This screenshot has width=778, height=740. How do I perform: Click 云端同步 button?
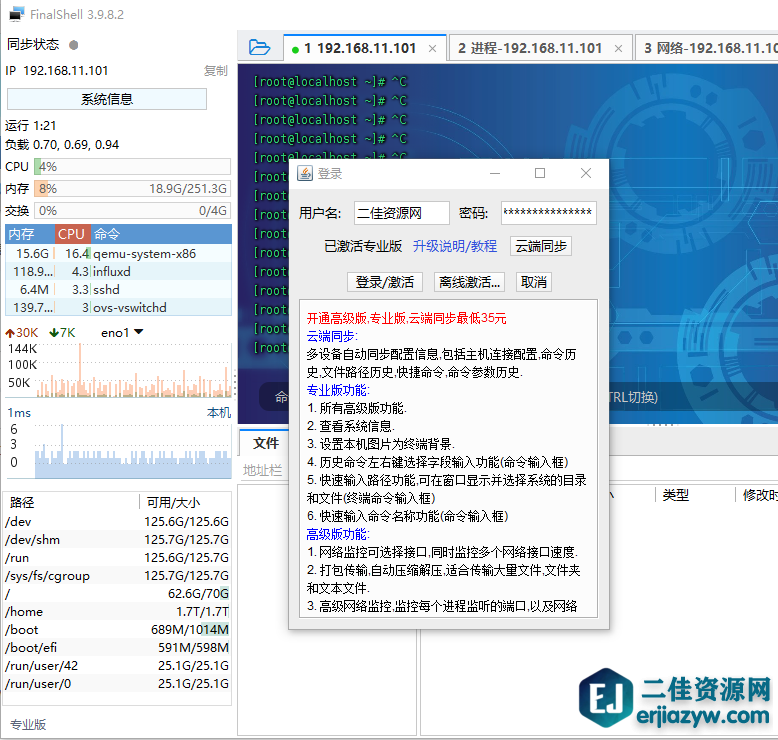click(x=541, y=246)
